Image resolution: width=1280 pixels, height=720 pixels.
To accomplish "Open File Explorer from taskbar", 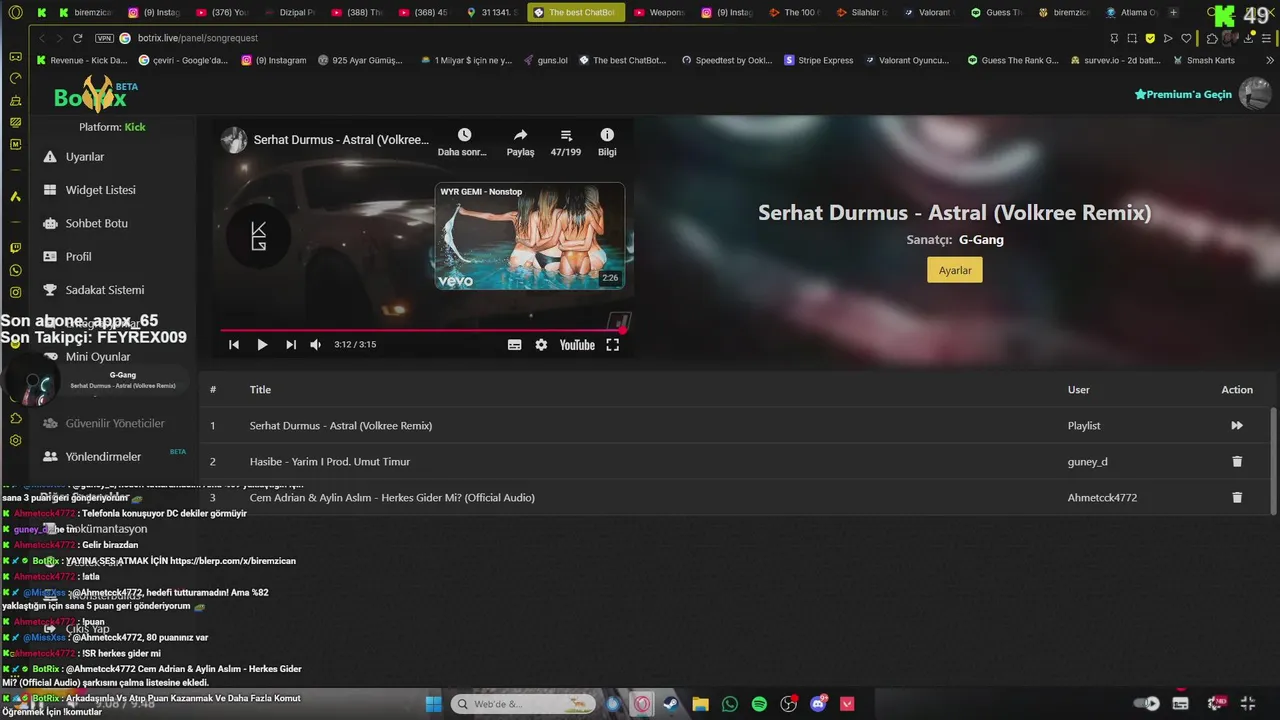I will (701, 704).
